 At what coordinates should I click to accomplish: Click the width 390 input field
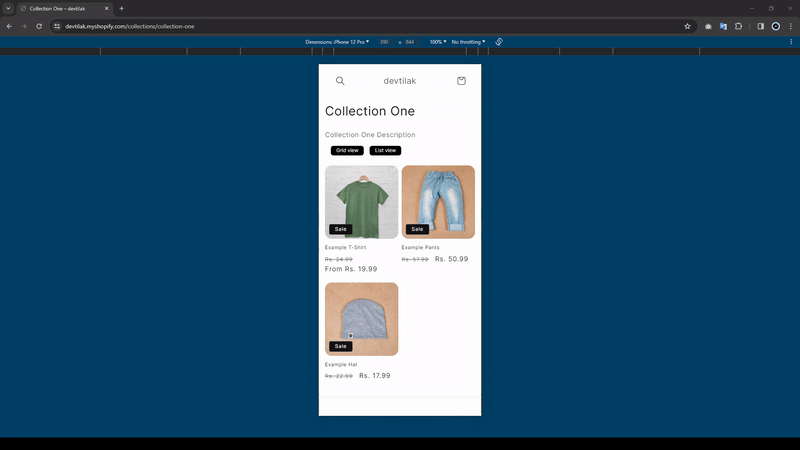click(x=384, y=42)
